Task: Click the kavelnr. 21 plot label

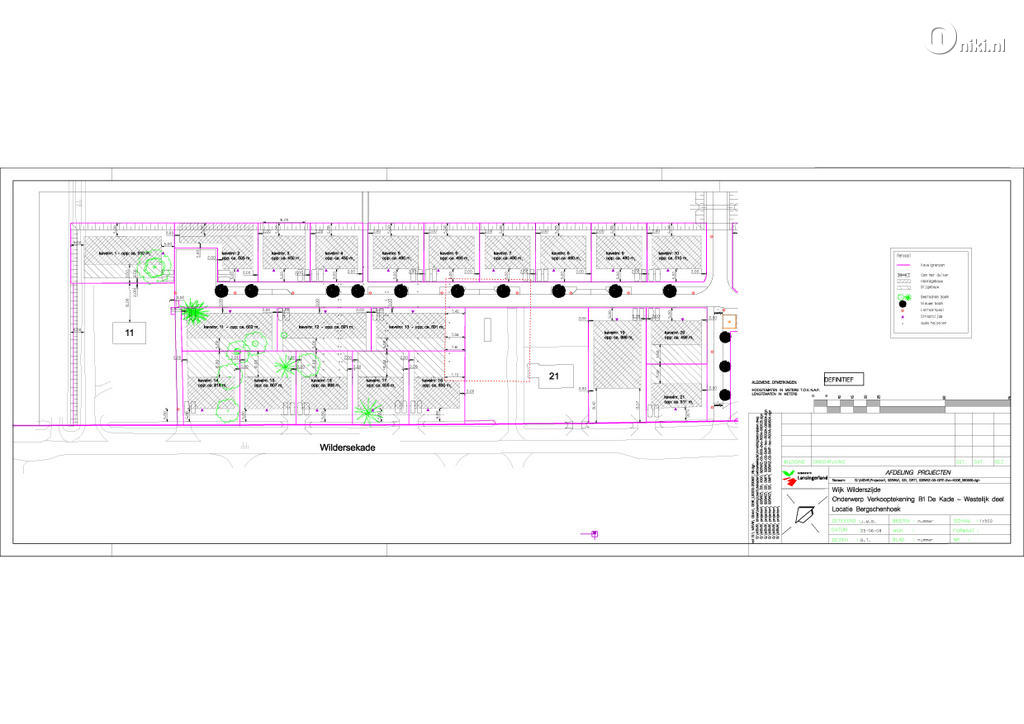Action: (x=677, y=399)
